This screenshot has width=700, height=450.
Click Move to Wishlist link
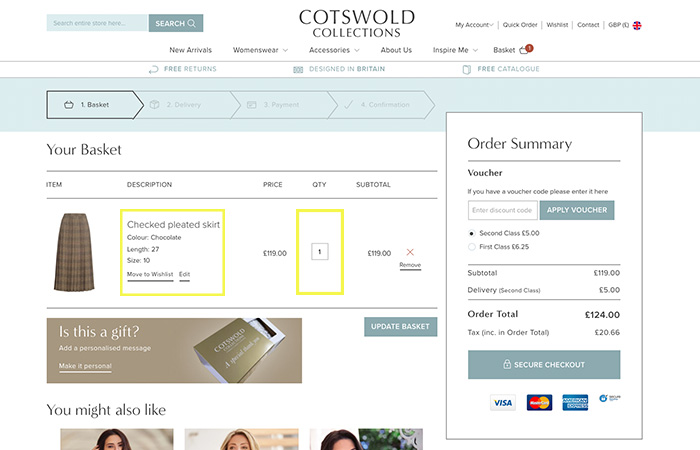[x=150, y=274]
